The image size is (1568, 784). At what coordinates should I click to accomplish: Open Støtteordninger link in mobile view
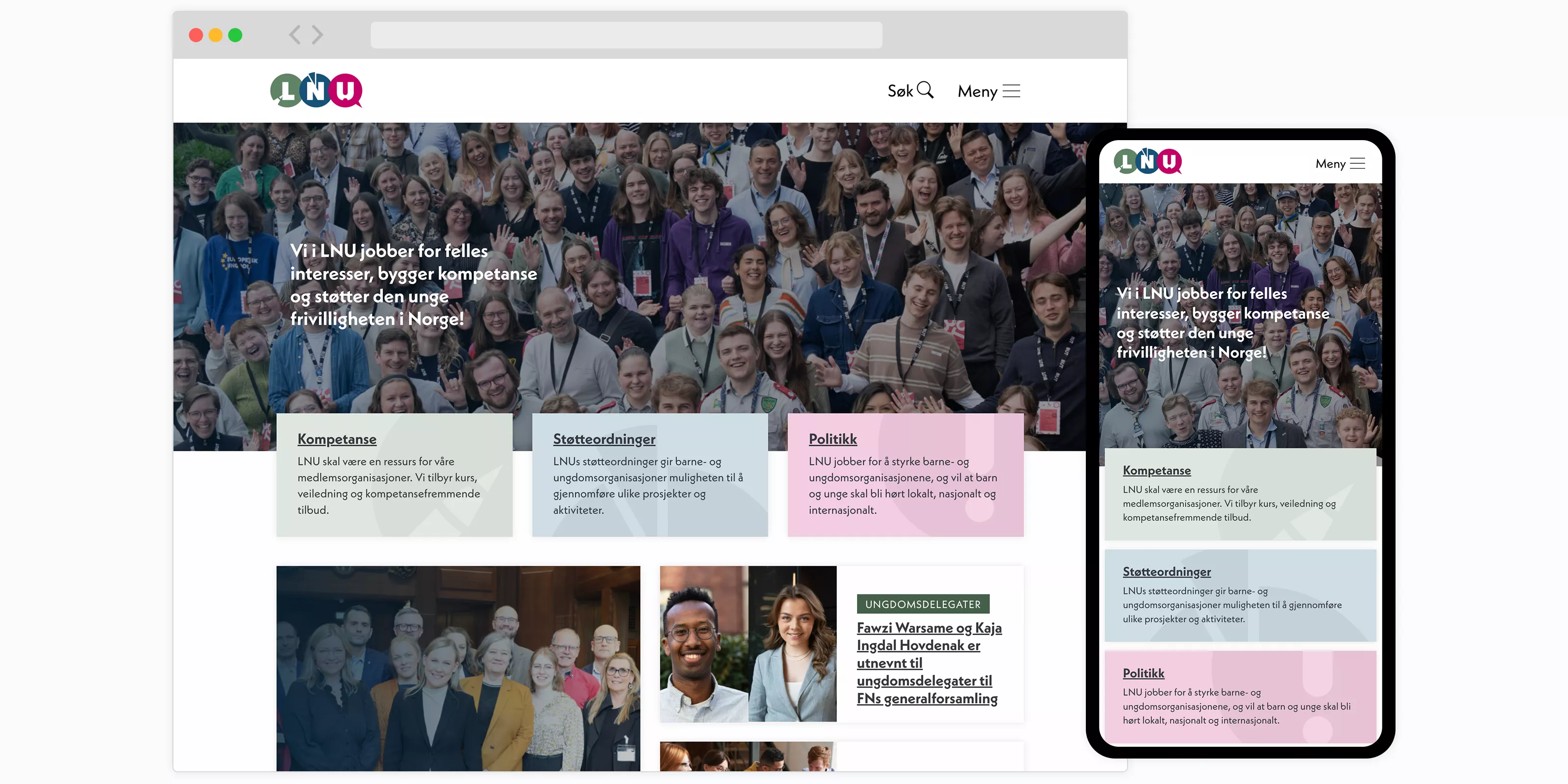point(1166,571)
